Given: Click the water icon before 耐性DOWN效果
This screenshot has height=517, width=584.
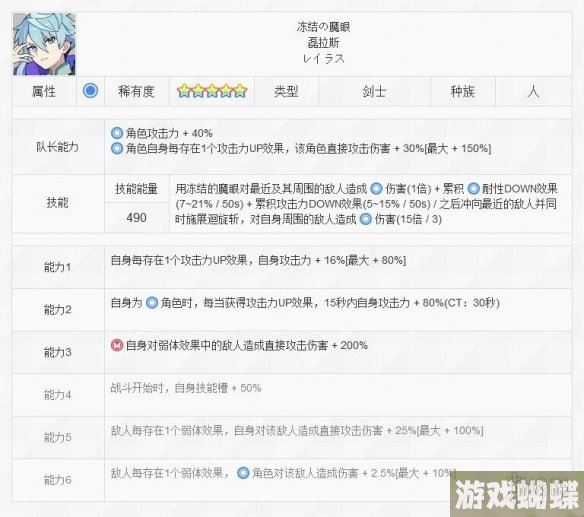Looking at the screenshot, I should pos(473,189).
